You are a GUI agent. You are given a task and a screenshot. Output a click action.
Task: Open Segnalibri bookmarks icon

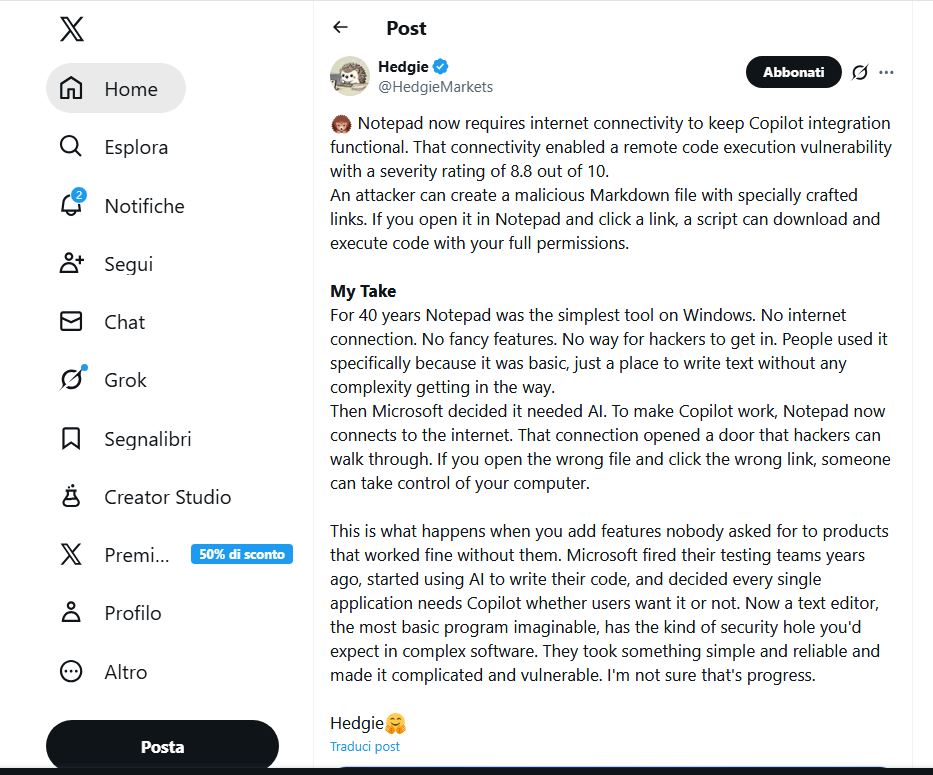point(71,439)
